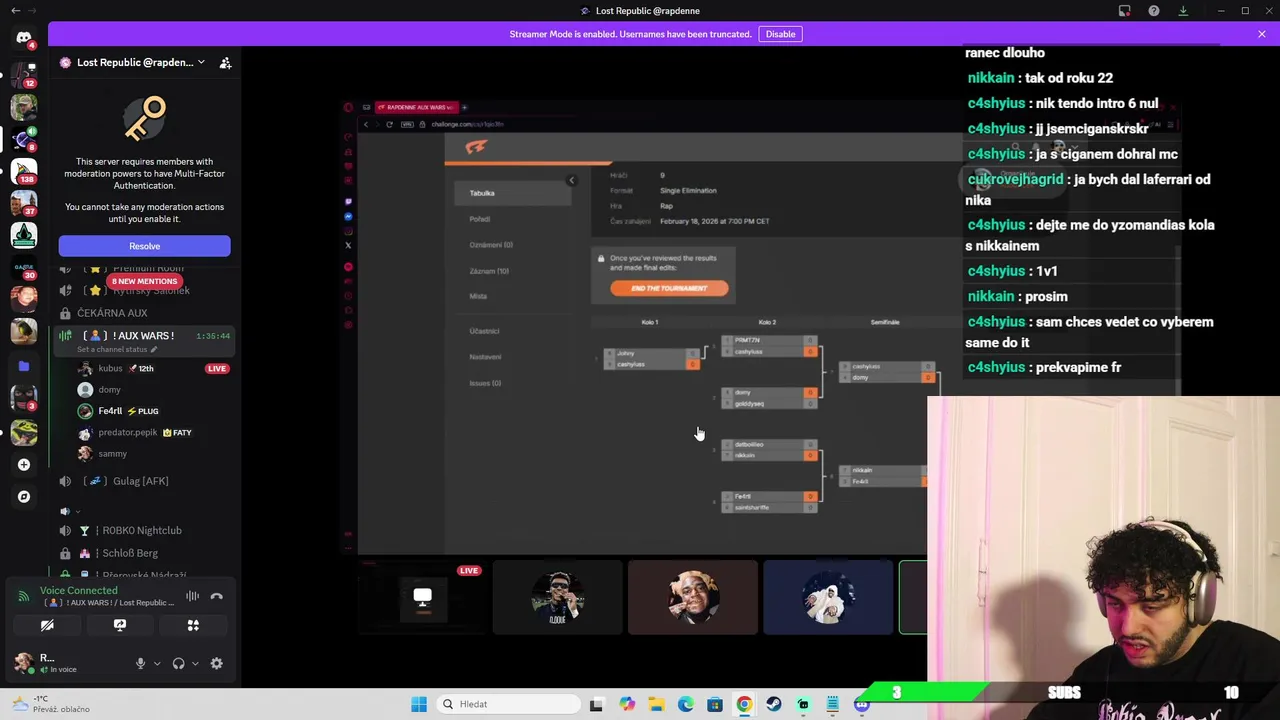Click the invite people icon beside server name
Image resolution: width=1280 pixels, height=720 pixels.
coord(225,62)
